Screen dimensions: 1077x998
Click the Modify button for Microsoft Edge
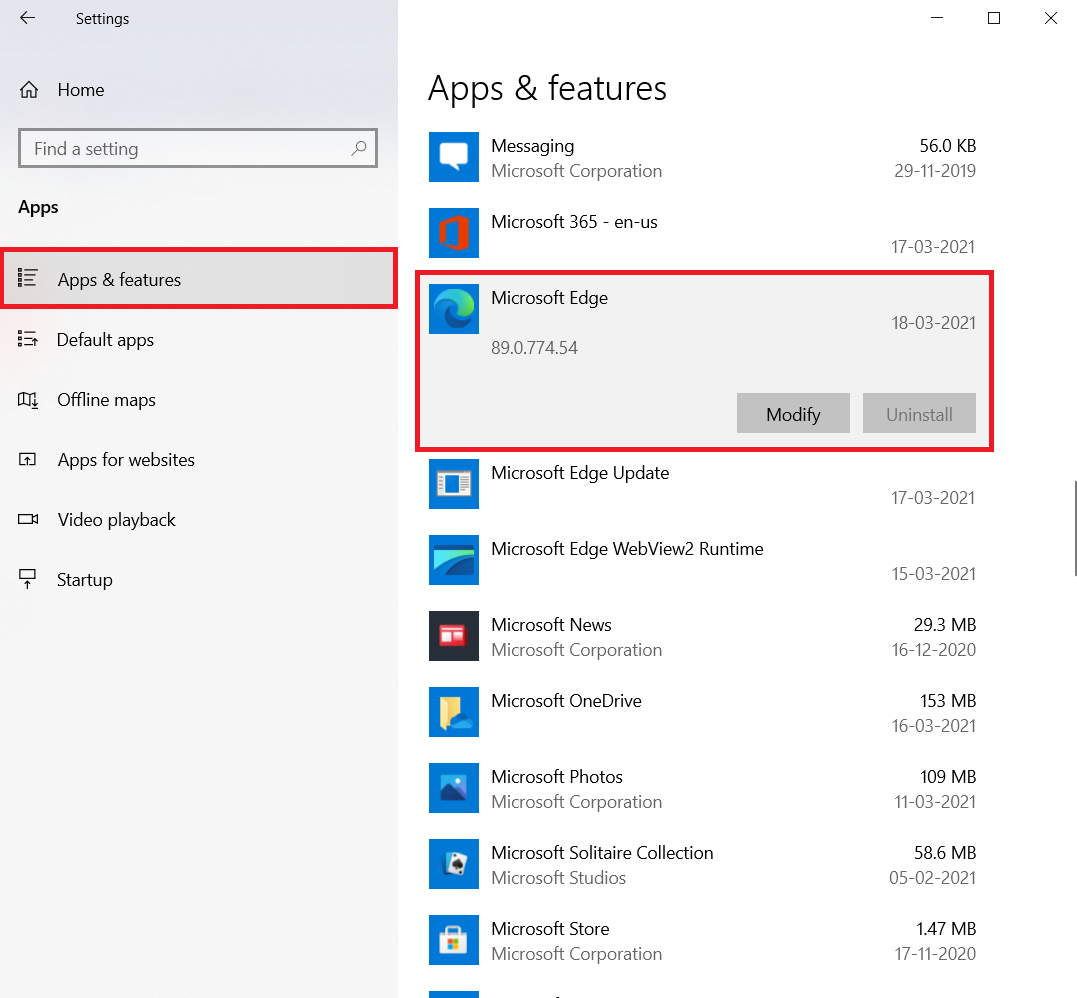click(x=793, y=413)
